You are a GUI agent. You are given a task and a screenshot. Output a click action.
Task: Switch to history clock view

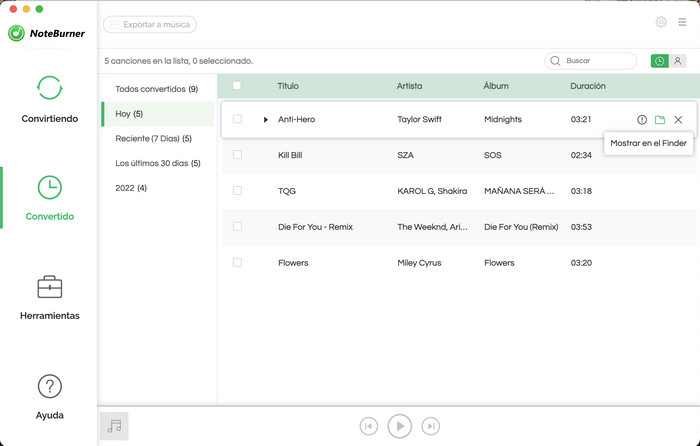tap(659, 61)
